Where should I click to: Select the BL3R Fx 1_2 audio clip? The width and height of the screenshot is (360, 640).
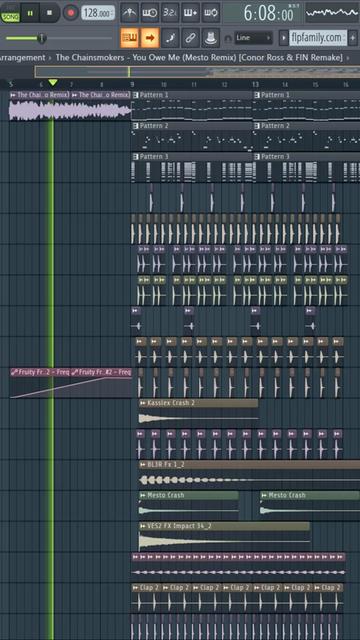coord(249,475)
